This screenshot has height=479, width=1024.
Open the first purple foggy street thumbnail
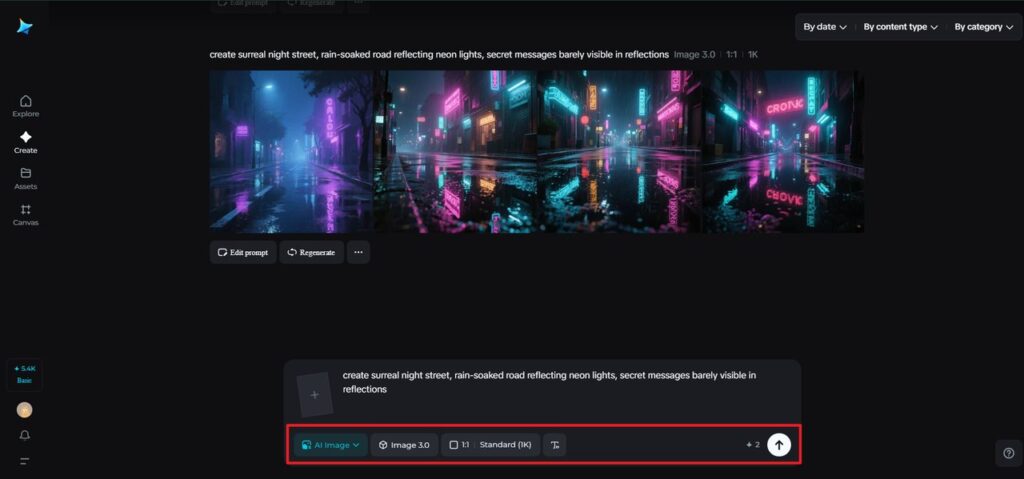[x=291, y=152]
